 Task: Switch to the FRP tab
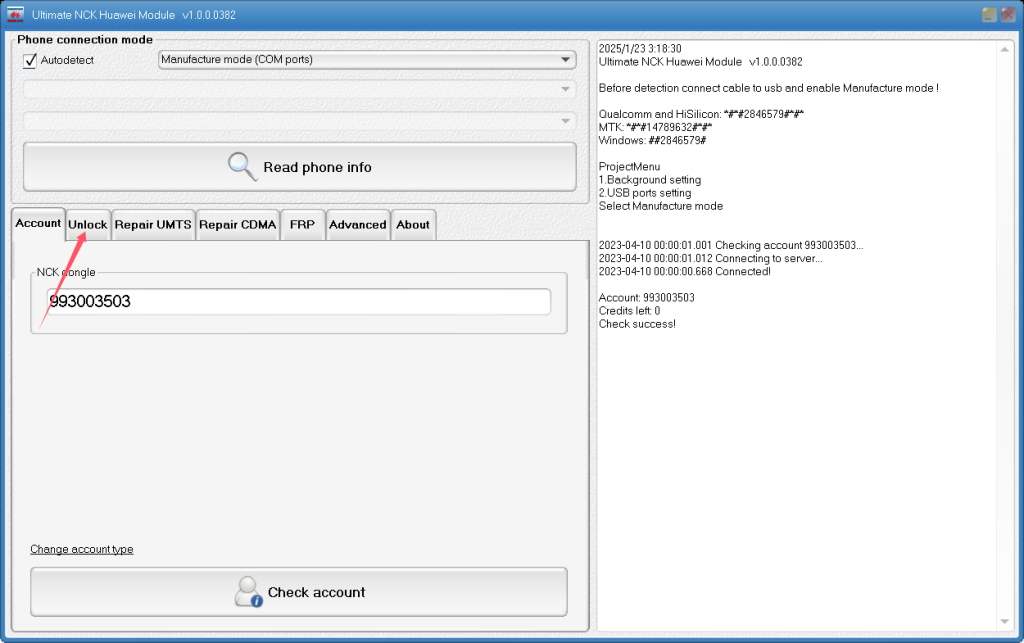(302, 225)
